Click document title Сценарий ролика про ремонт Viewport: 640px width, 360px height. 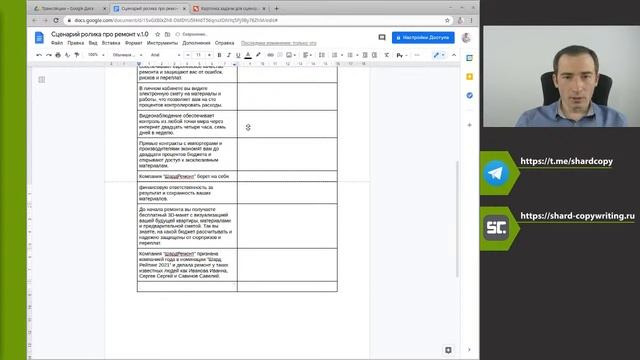pos(100,34)
